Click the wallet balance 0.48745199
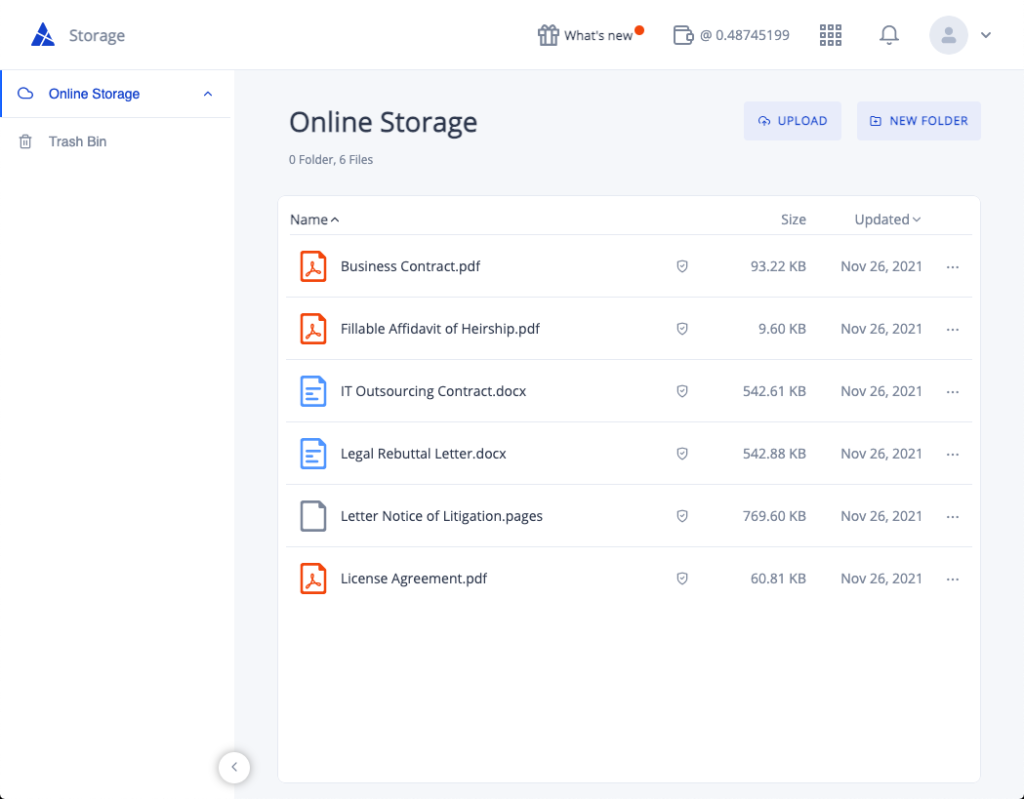The height and width of the screenshot is (799, 1024). point(744,35)
